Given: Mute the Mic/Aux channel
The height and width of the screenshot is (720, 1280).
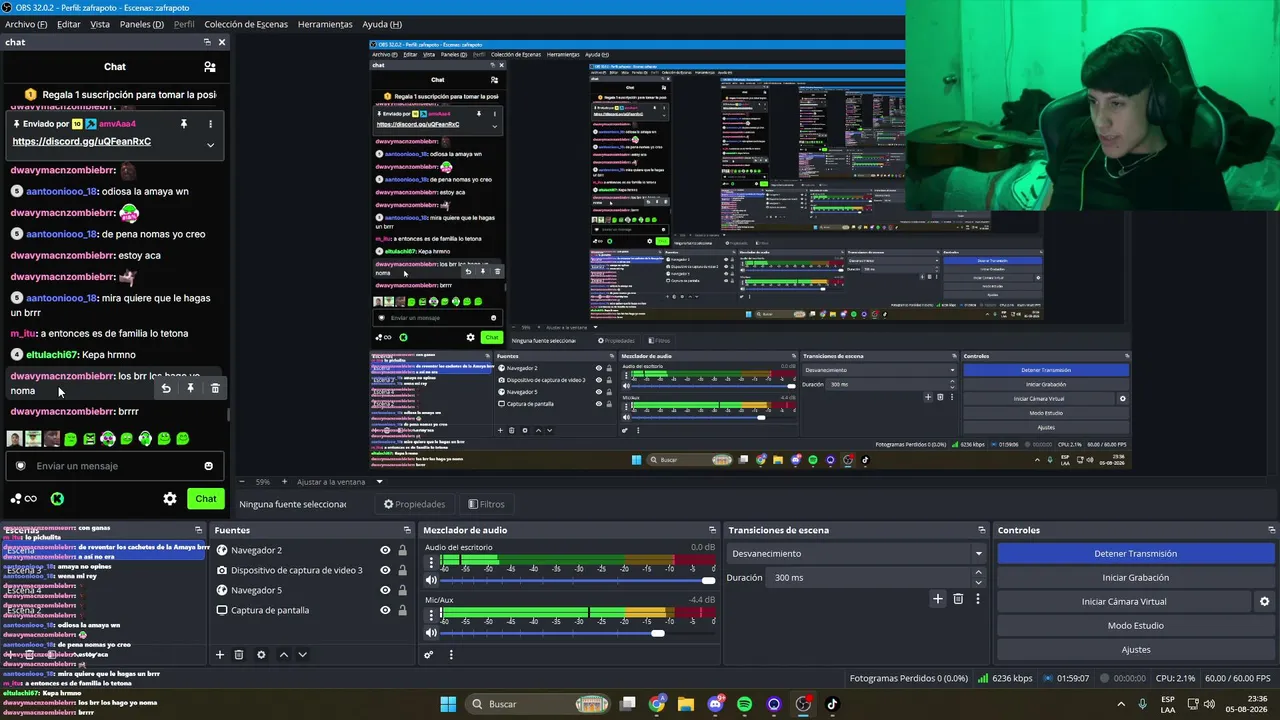Looking at the screenshot, I should (431, 633).
